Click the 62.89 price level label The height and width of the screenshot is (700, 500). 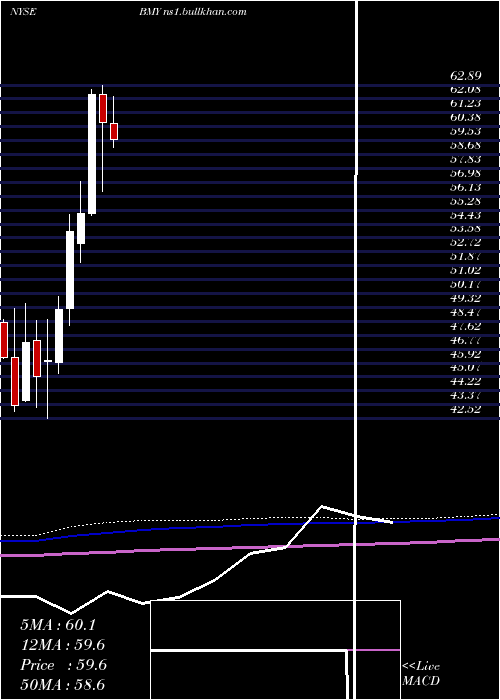click(x=465, y=76)
